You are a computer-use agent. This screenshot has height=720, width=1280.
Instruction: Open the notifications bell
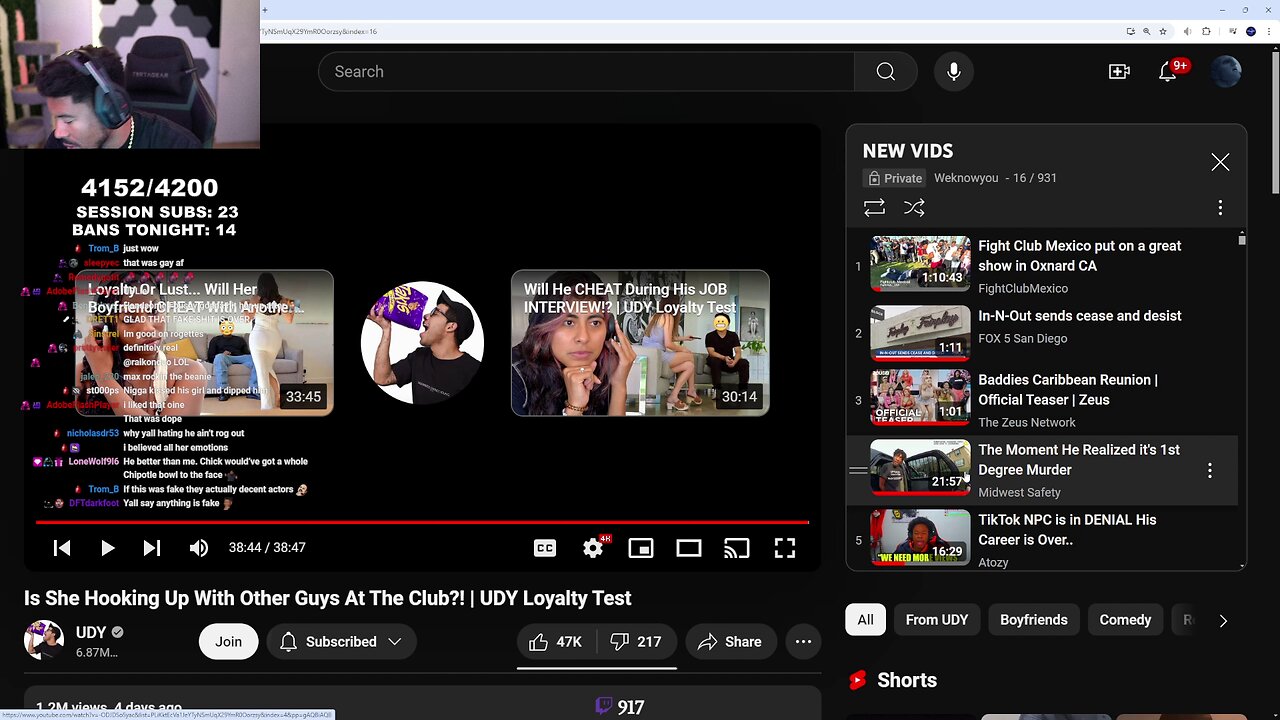tap(1168, 72)
